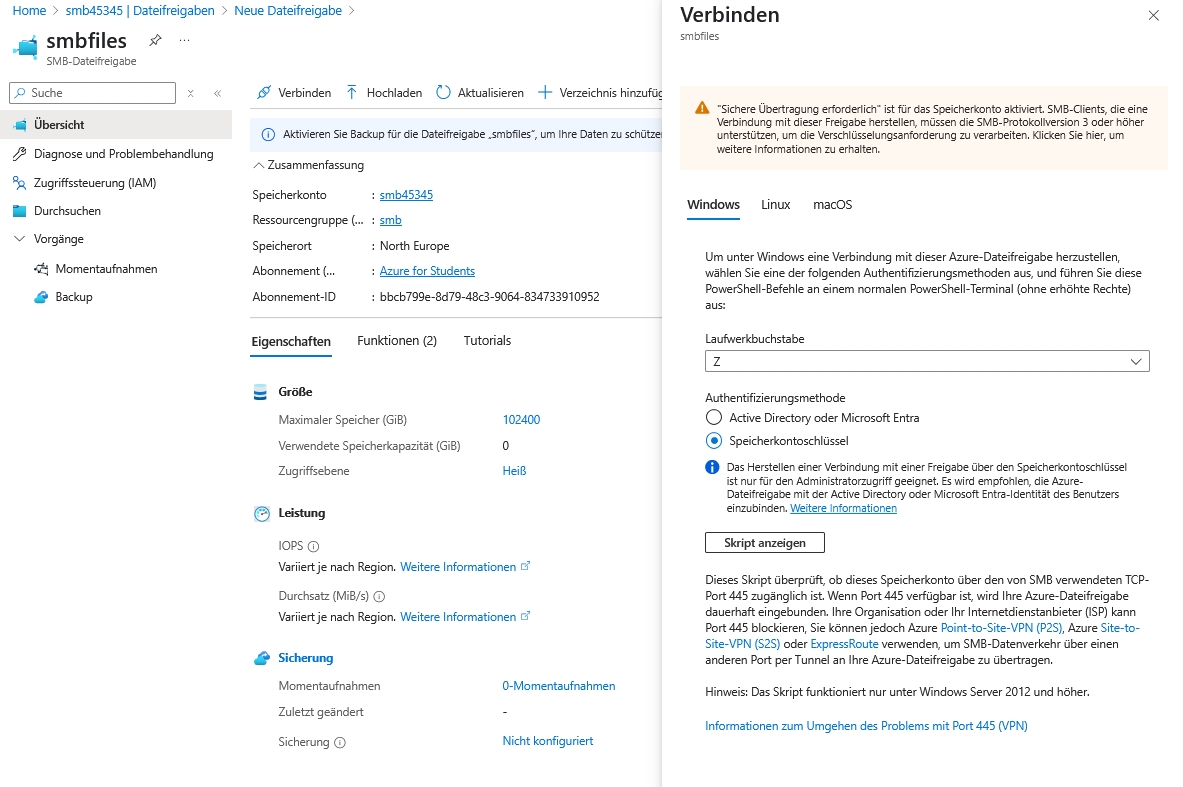This screenshot has width=1183, height=787.
Task: Click the Hochladen upload icon
Action: click(352, 92)
